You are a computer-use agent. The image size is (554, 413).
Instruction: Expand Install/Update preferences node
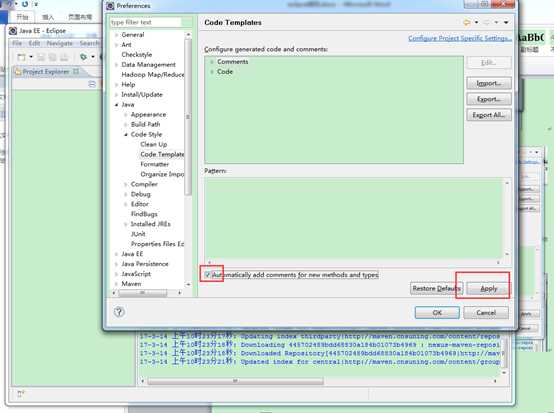[x=117, y=95]
